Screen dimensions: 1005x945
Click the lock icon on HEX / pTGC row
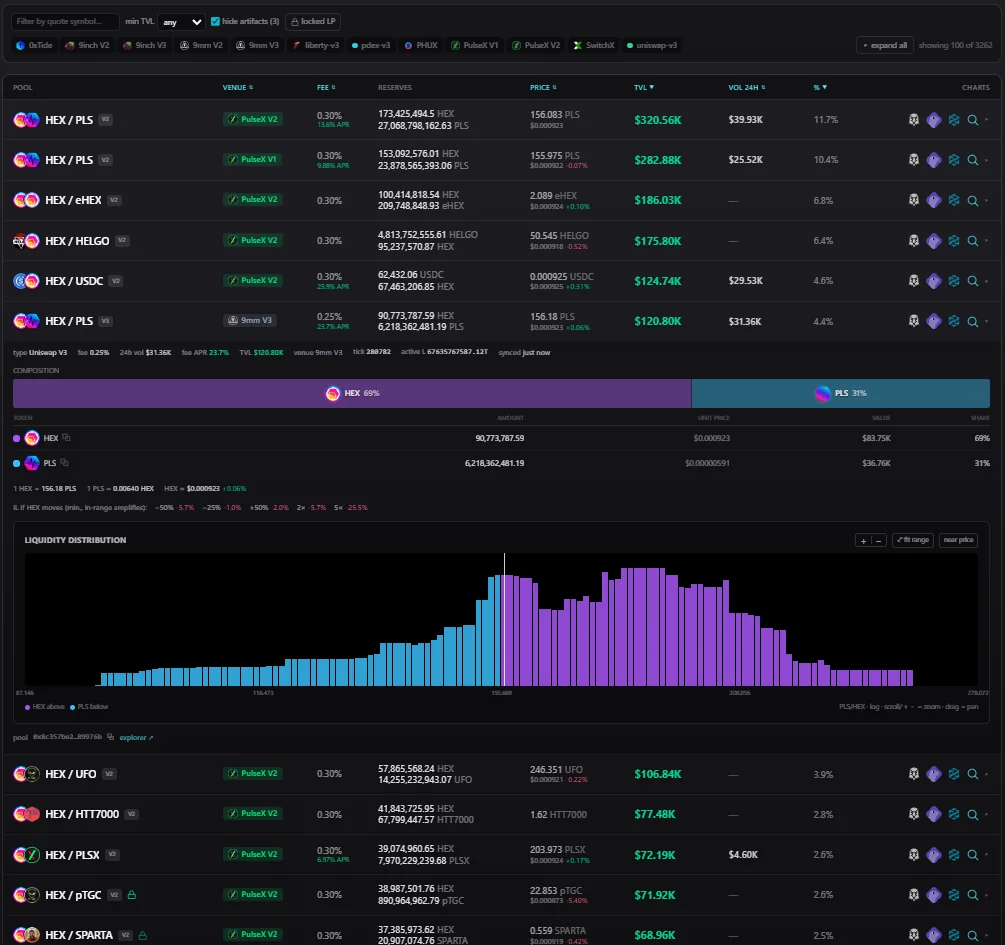tap(131, 895)
